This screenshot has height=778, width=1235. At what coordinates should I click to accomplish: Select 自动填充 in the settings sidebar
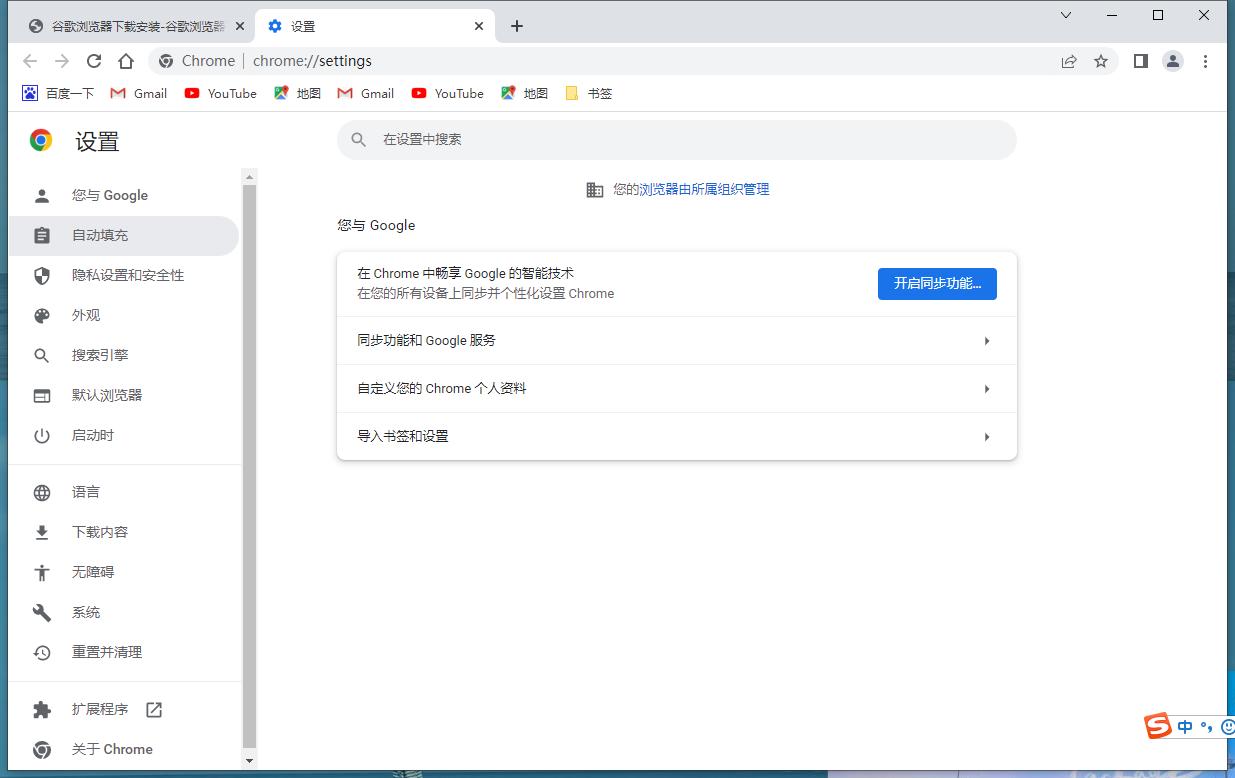point(103,235)
